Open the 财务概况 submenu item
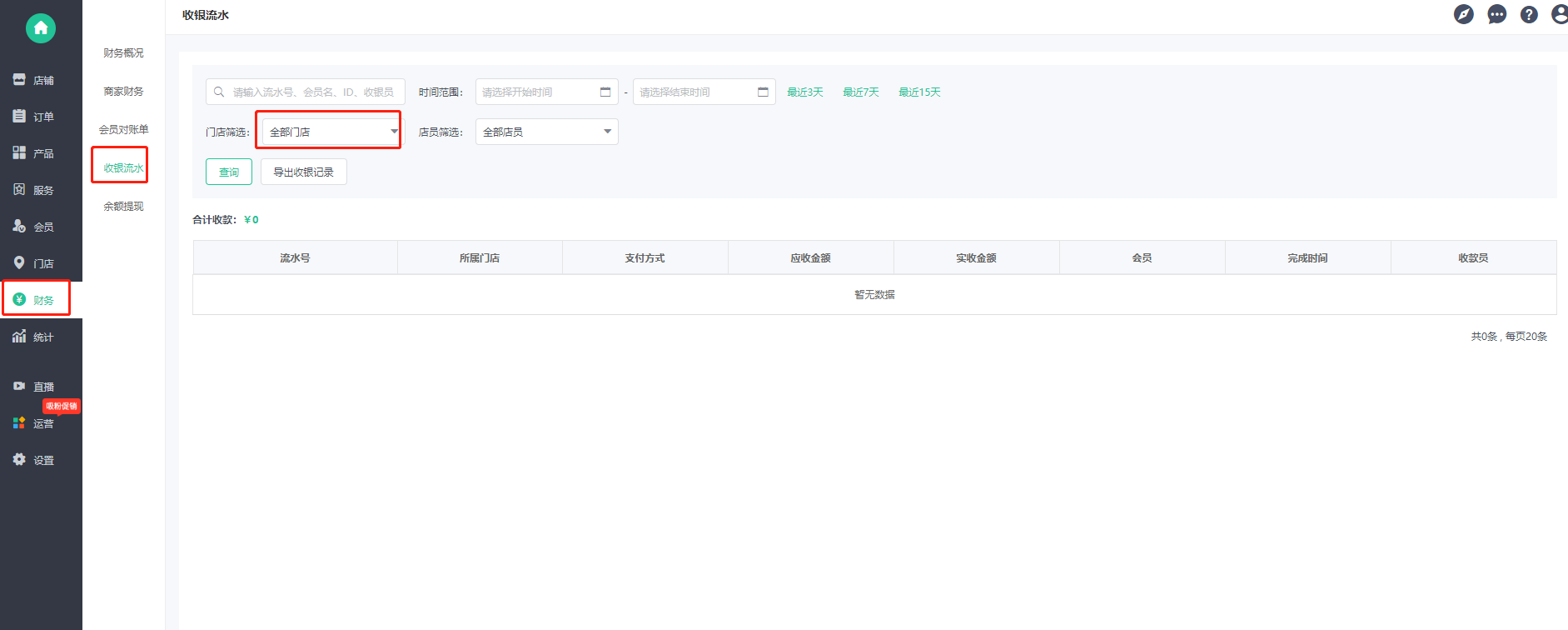The height and width of the screenshot is (630, 1568). (x=123, y=52)
